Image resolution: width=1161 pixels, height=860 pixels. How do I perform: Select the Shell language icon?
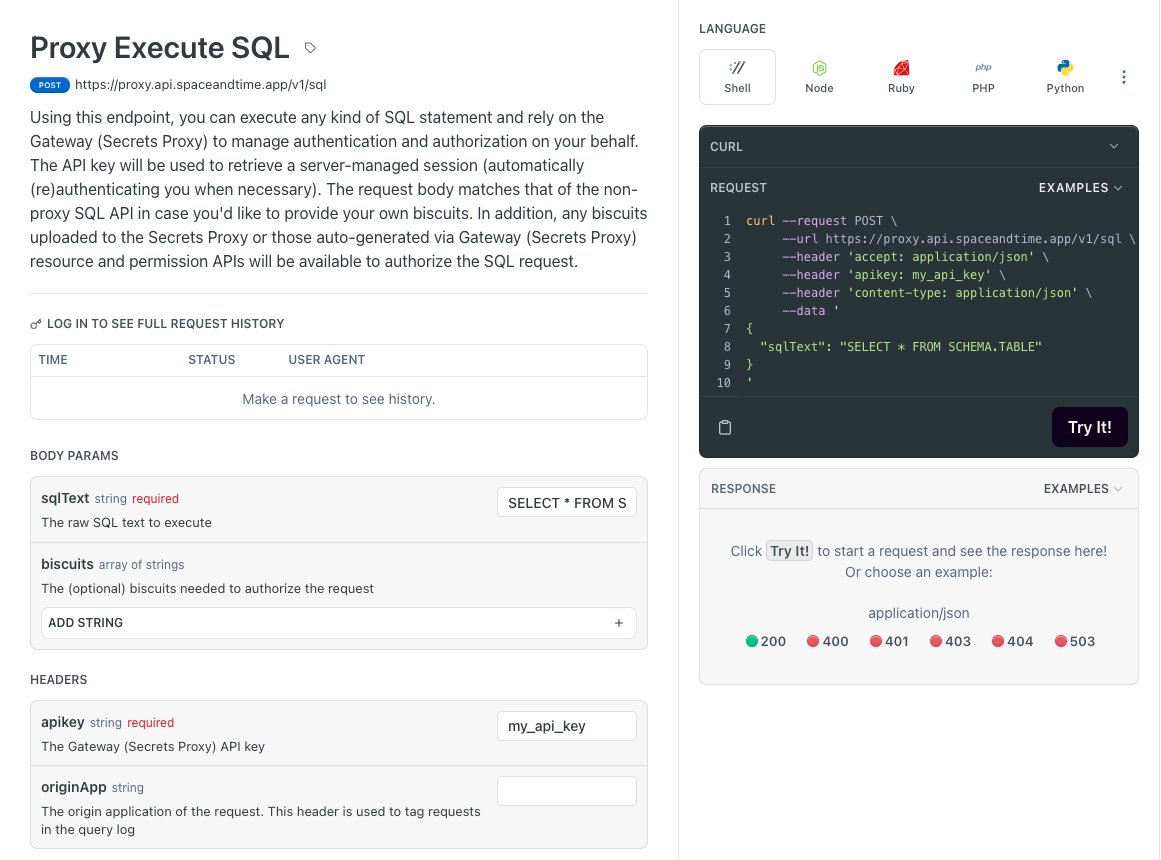737,68
